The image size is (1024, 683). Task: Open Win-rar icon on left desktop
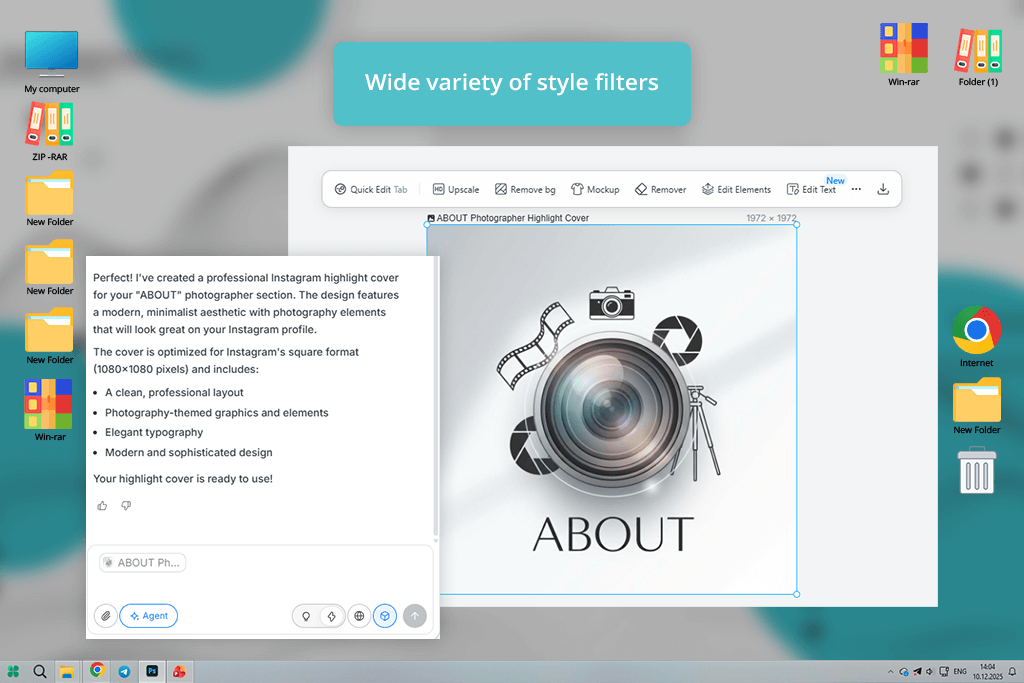coord(50,411)
